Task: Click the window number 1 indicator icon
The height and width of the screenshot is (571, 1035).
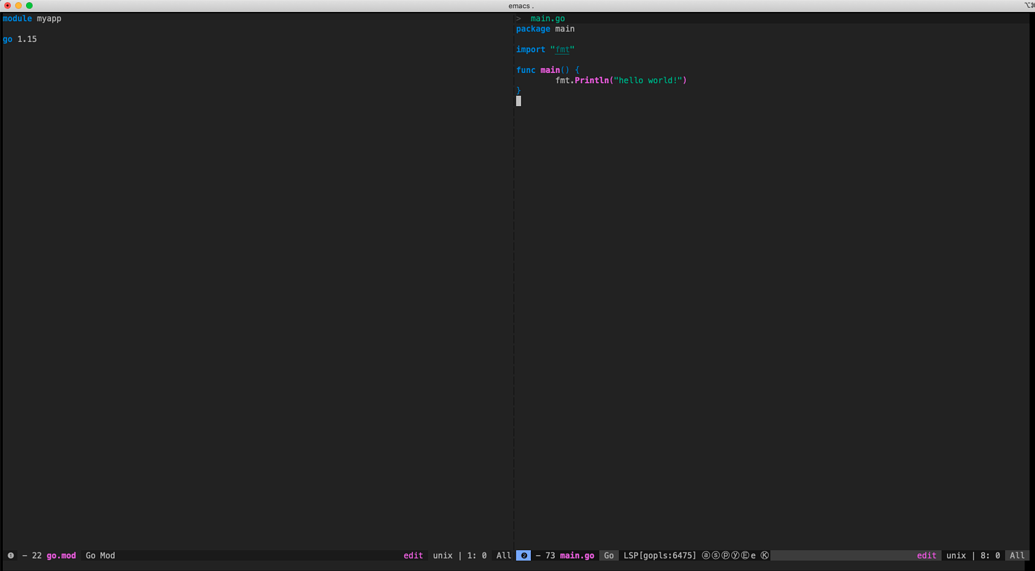Action: pos(11,556)
